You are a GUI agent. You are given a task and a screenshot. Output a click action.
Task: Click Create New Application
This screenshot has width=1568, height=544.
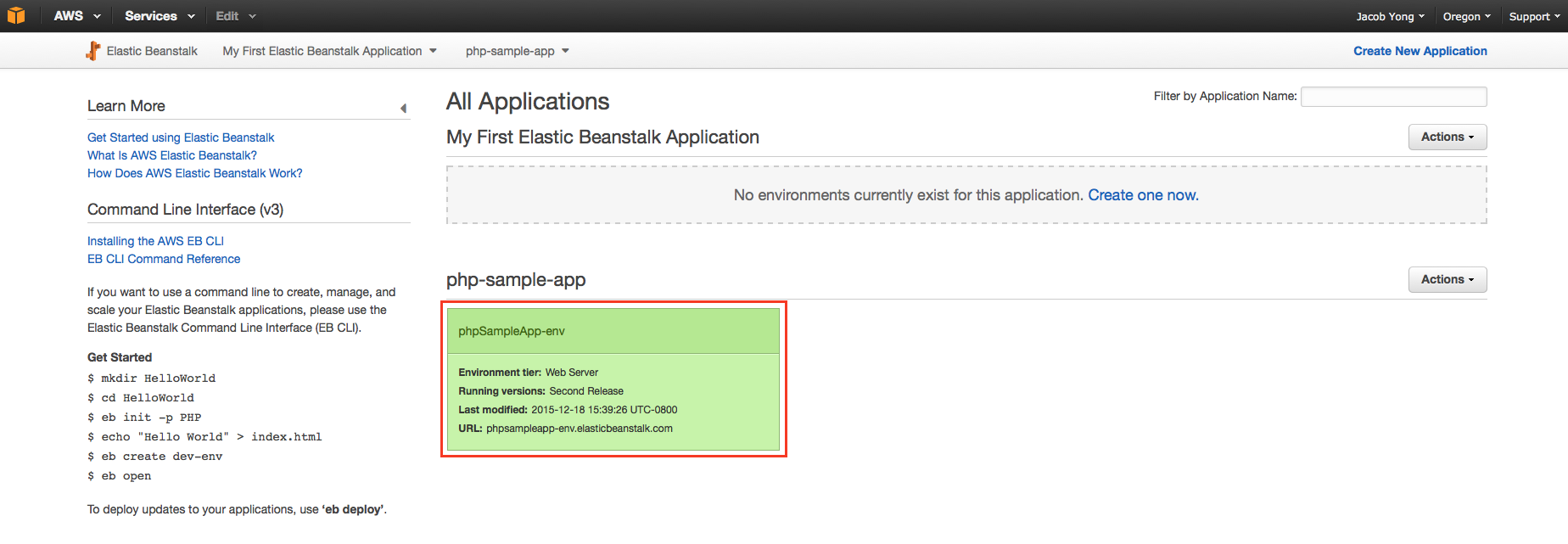click(x=1420, y=51)
